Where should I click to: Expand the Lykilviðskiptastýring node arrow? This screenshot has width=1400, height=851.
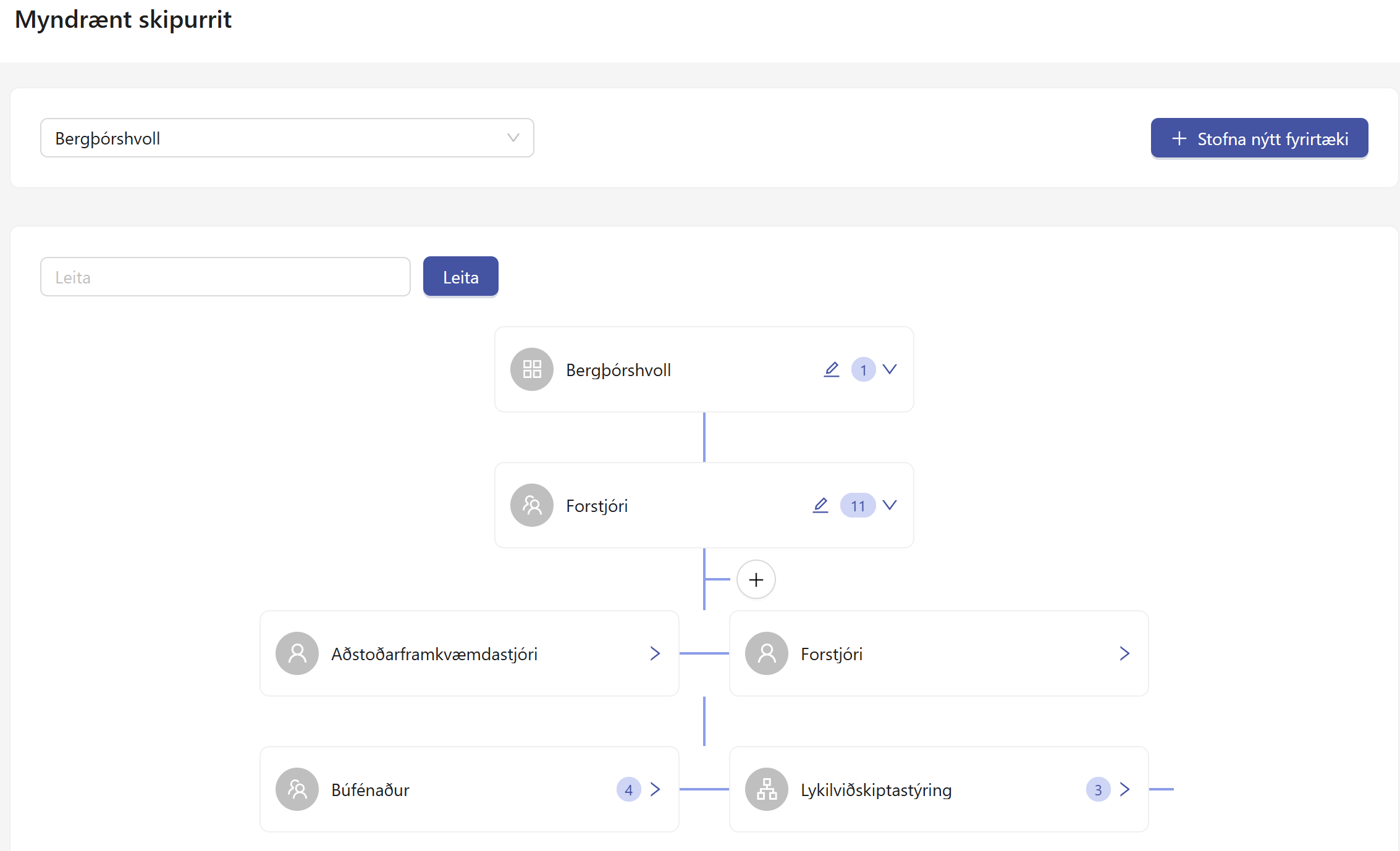(x=1124, y=789)
